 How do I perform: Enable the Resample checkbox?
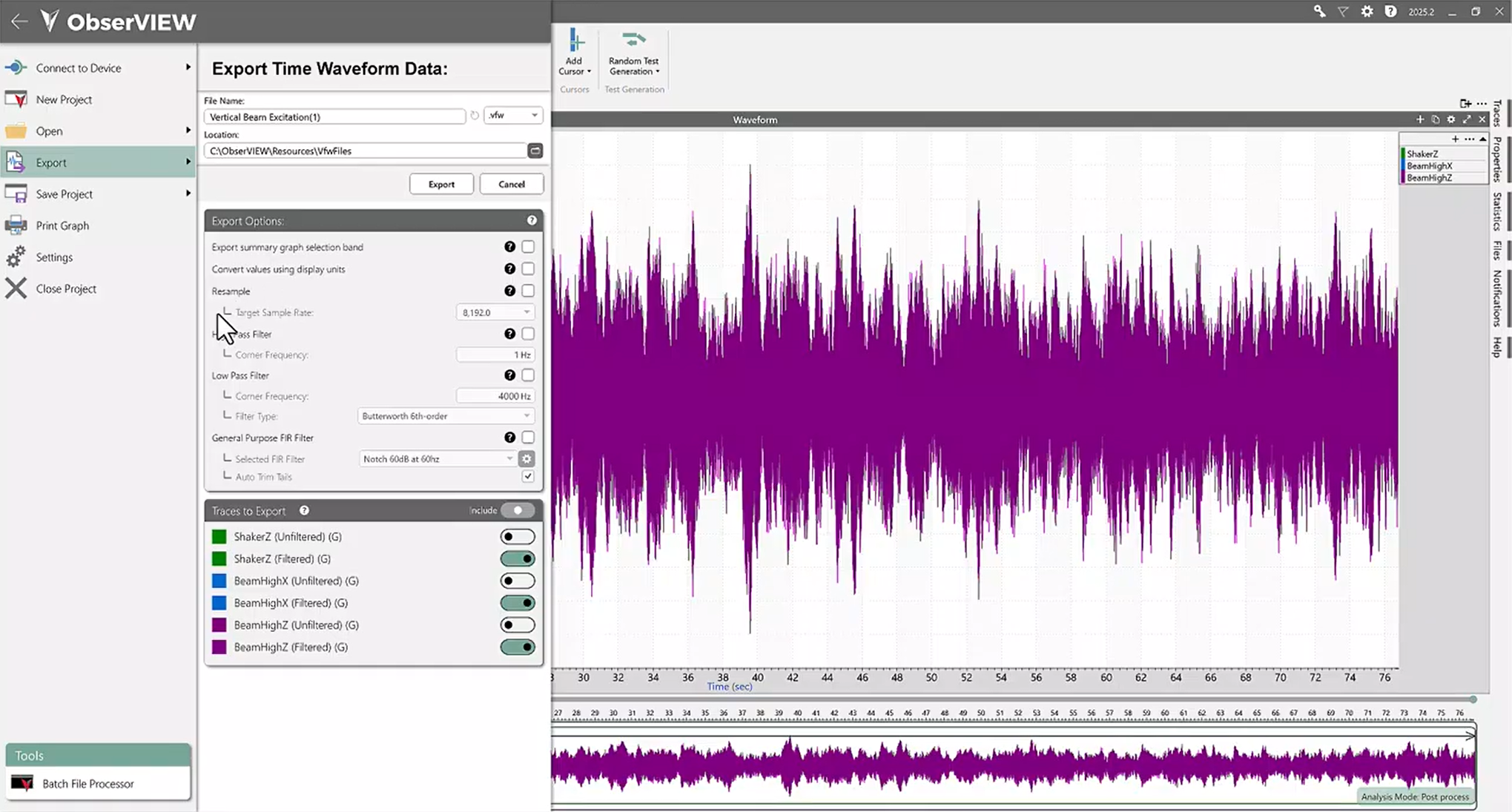coord(528,291)
